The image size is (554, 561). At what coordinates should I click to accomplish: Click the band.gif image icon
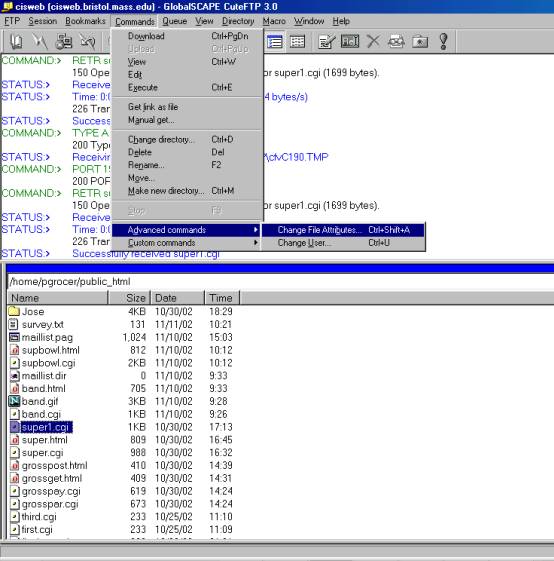[14, 401]
